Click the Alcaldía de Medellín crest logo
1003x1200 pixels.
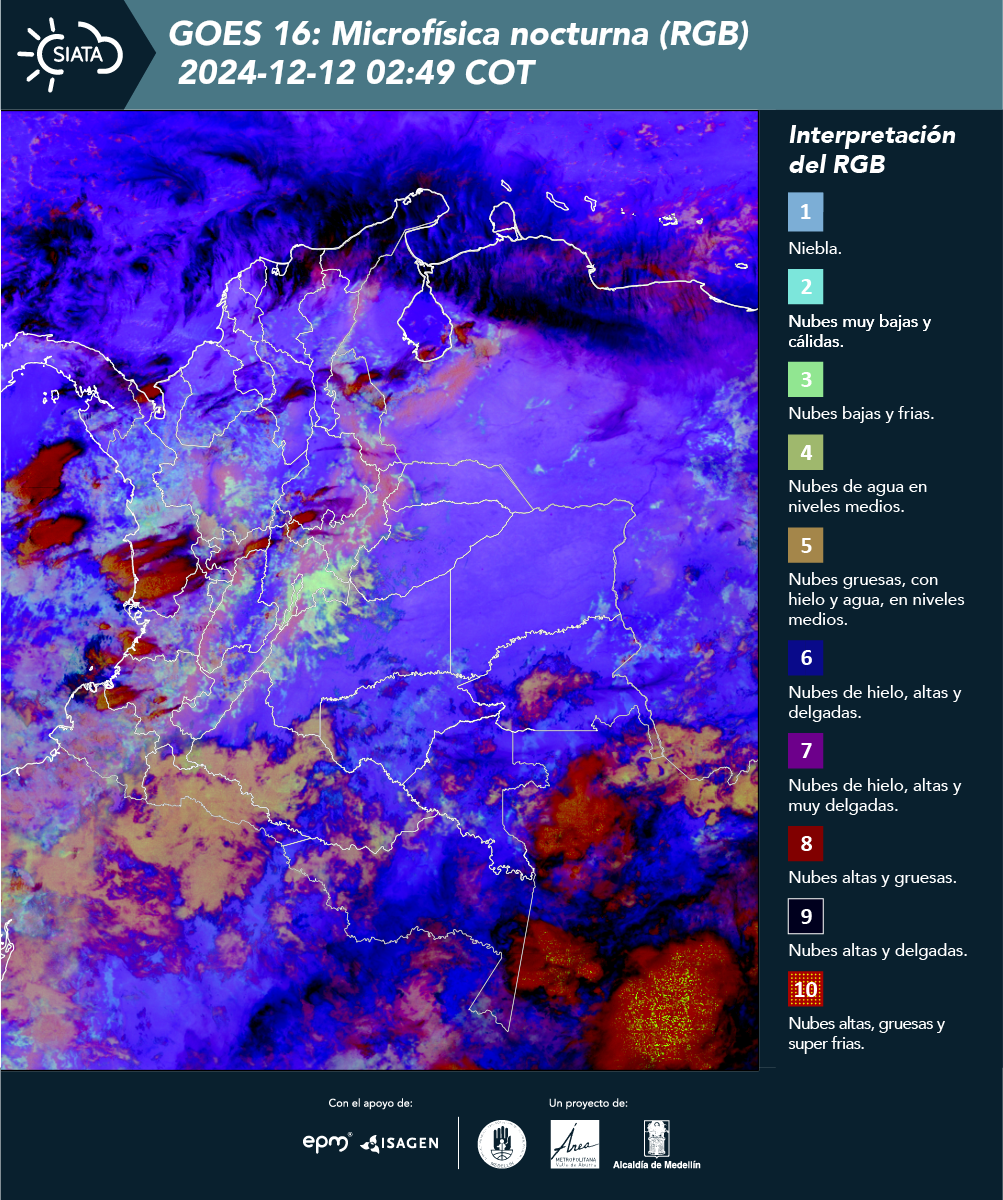click(657, 1145)
